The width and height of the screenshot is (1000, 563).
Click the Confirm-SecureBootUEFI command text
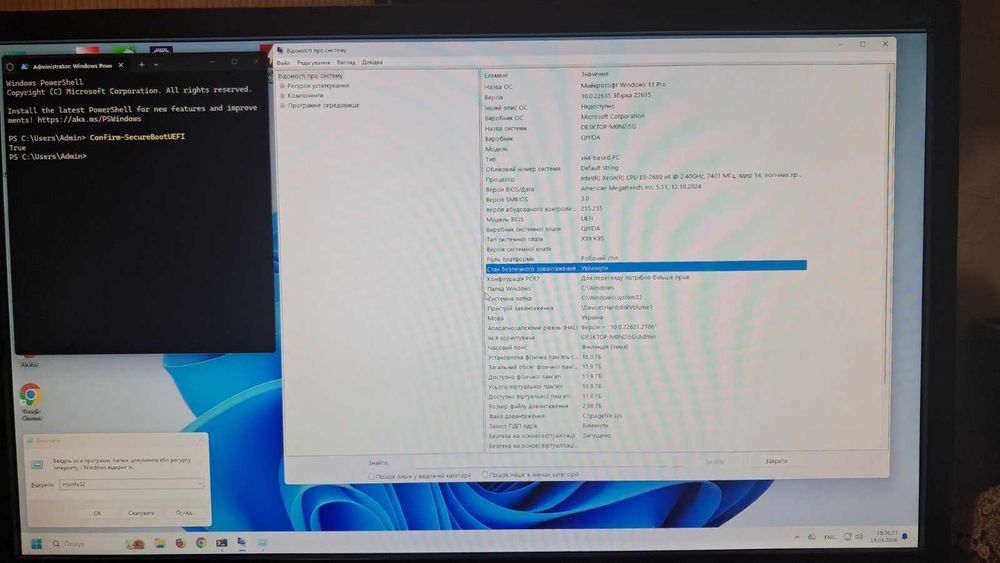[137, 137]
